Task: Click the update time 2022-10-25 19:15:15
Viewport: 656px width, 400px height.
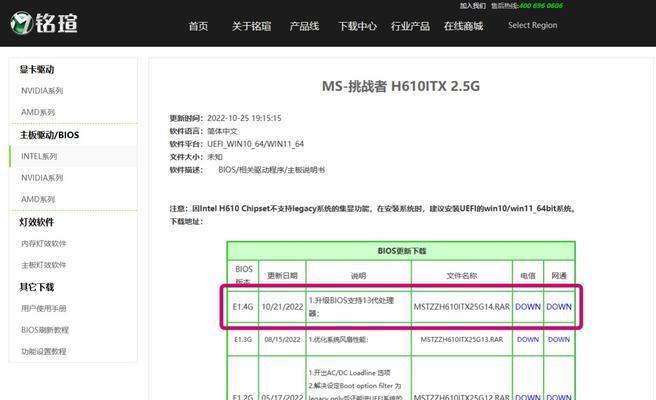Action: (x=244, y=118)
